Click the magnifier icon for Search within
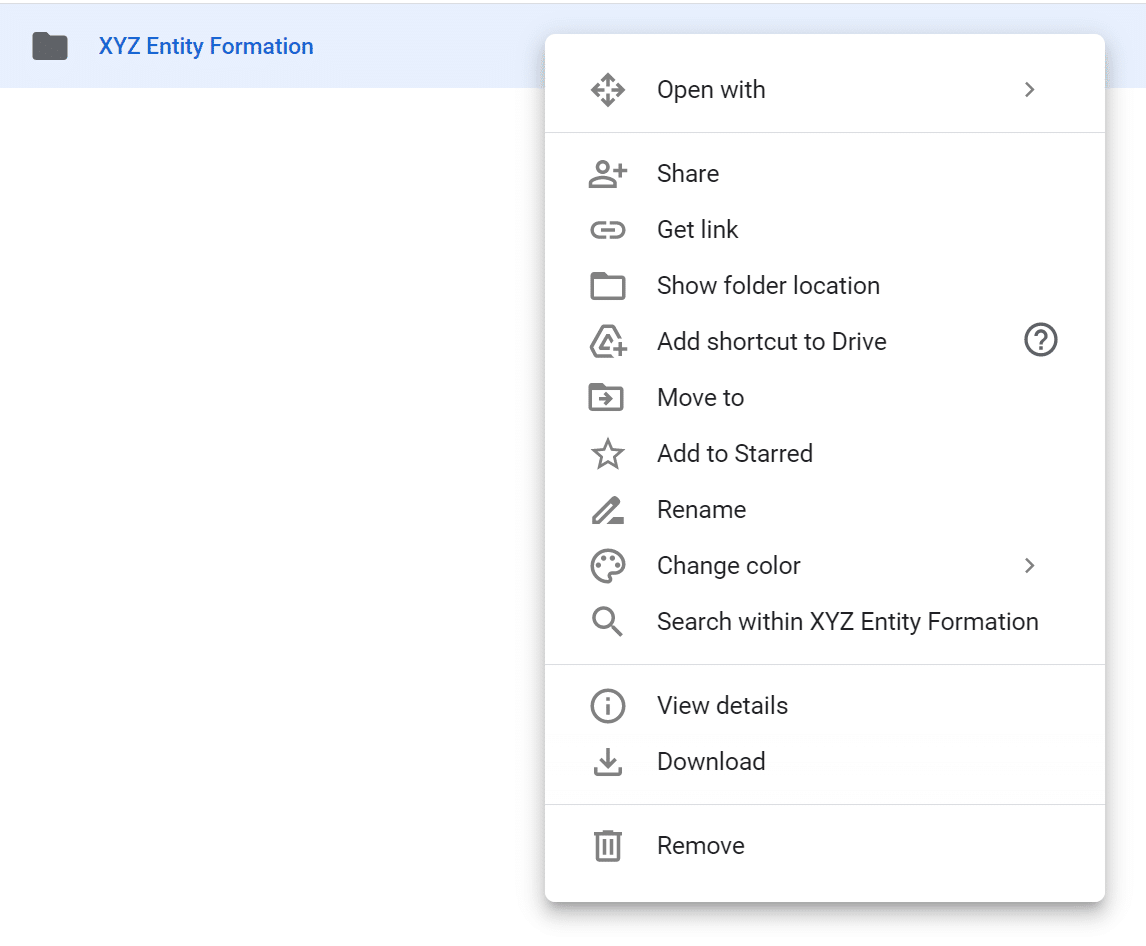1146x946 pixels. click(607, 622)
